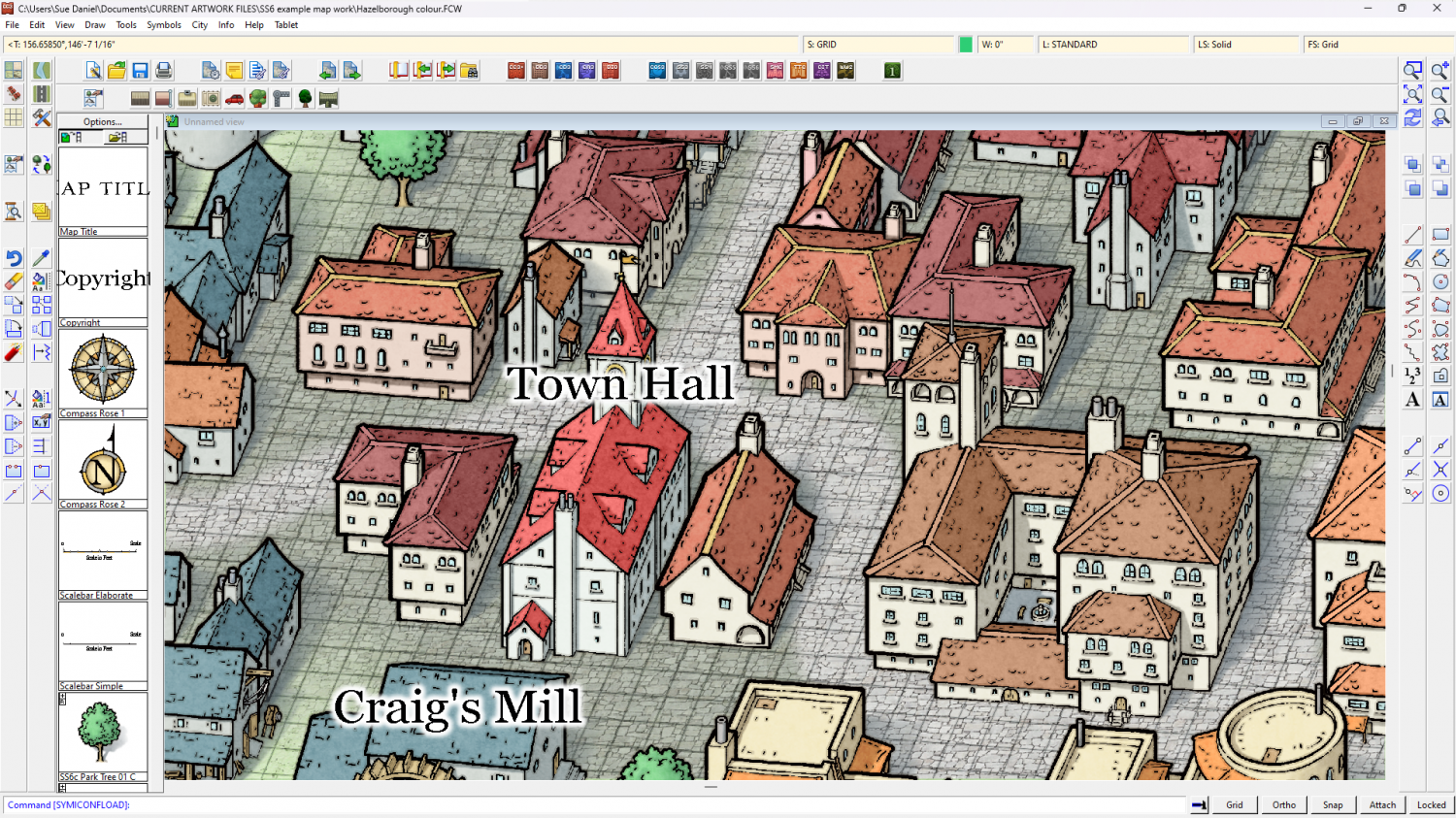Click the New drawing icon
The height and width of the screenshot is (818, 1456).
93,70
